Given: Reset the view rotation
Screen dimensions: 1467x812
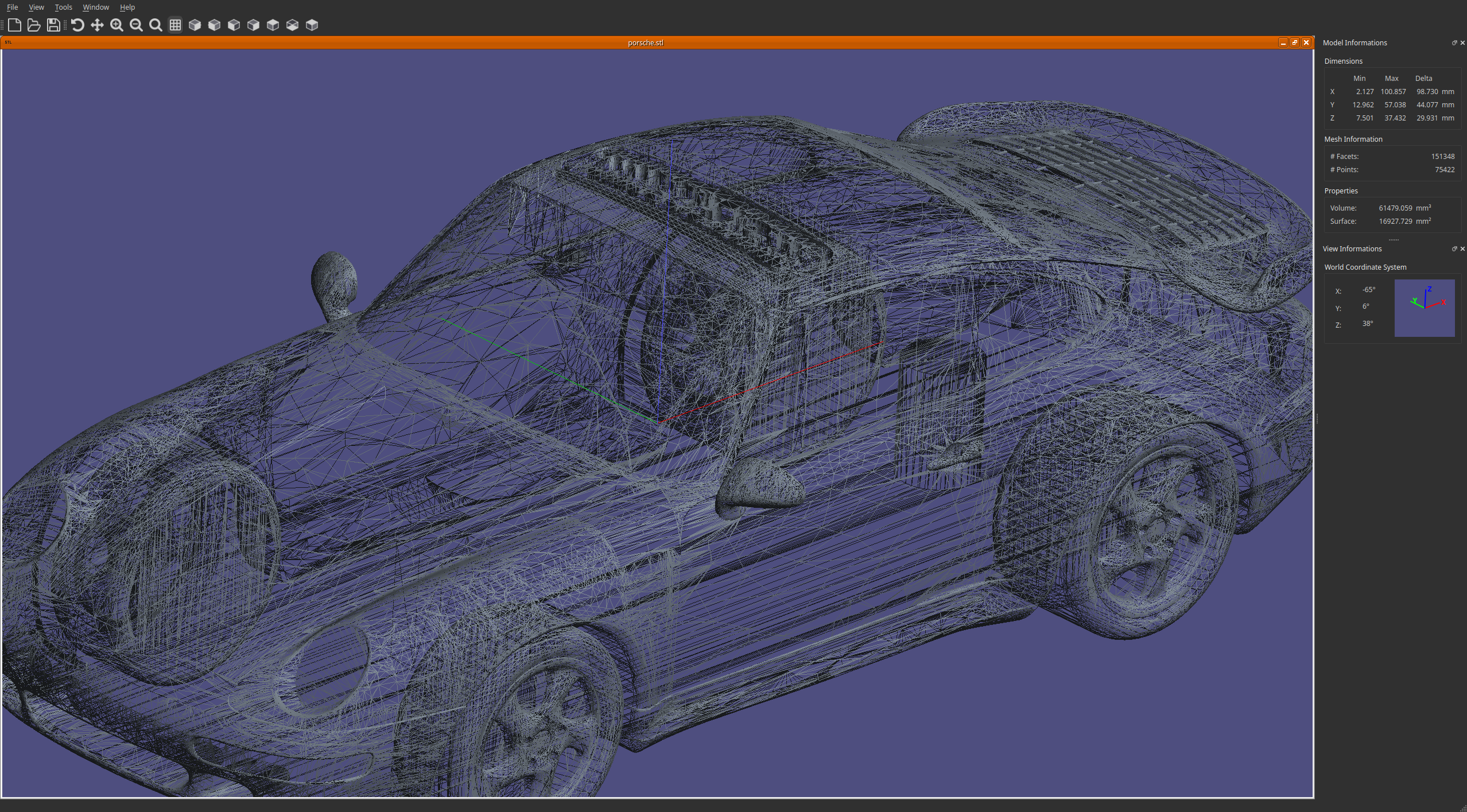Looking at the screenshot, I should (x=78, y=25).
